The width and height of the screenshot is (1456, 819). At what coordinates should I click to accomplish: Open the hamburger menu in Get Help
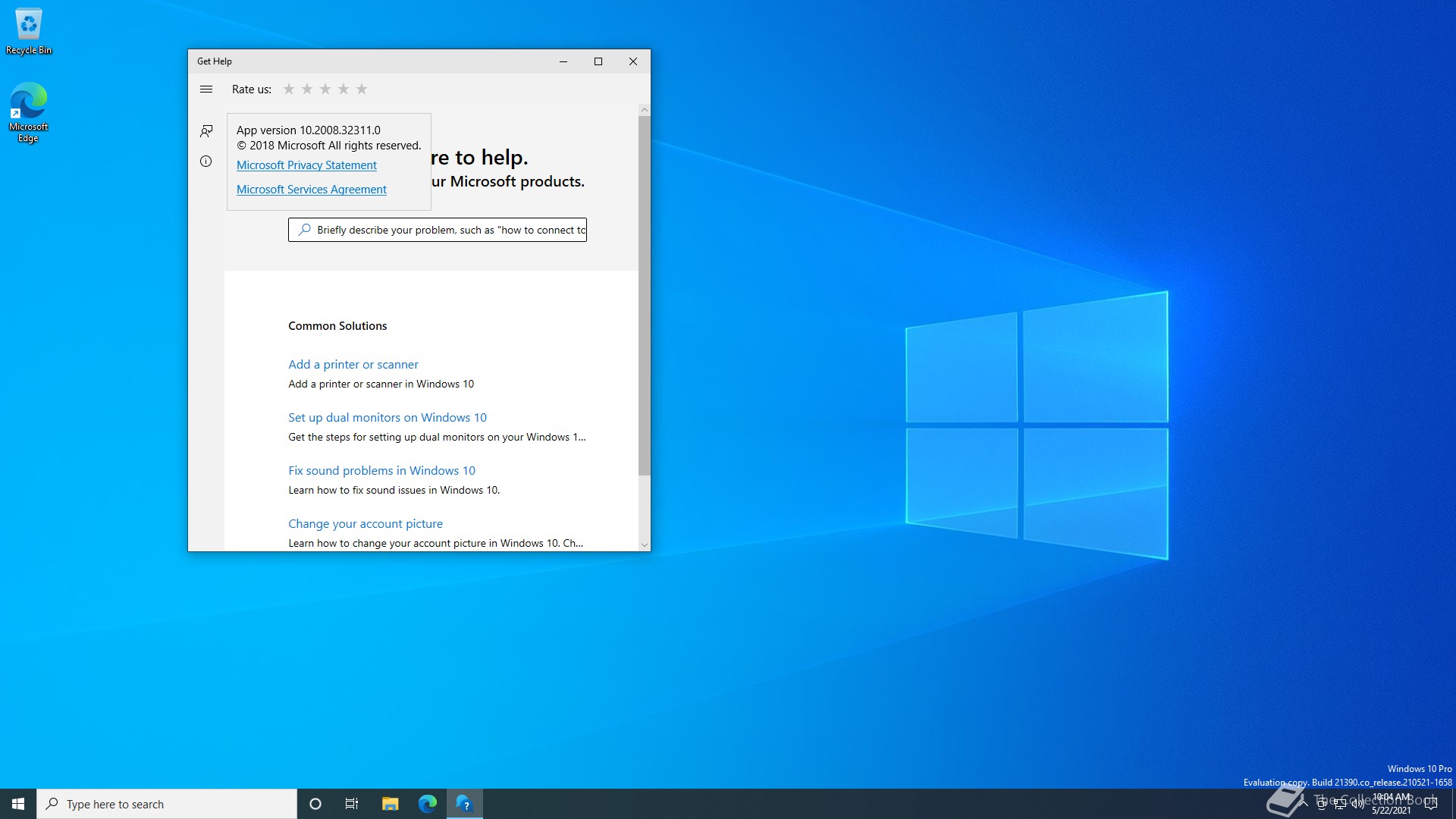point(206,89)
